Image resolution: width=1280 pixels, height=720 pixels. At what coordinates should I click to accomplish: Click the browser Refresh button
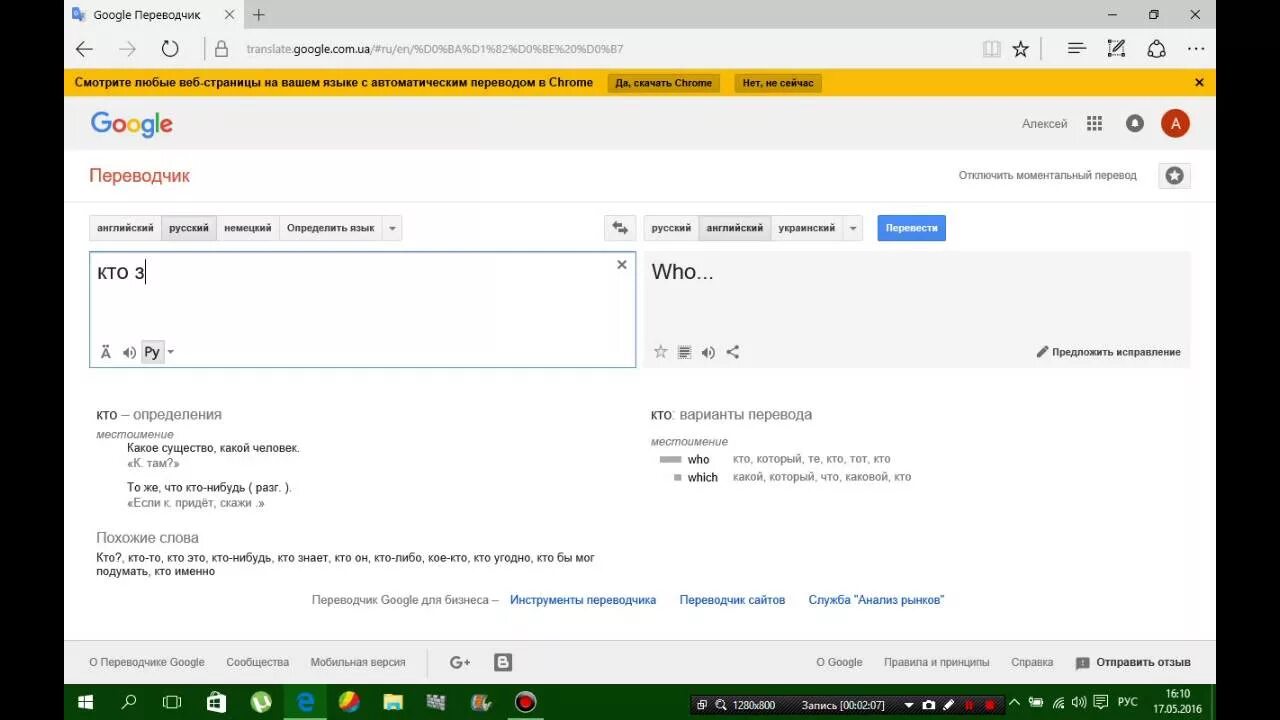point(170,49)
